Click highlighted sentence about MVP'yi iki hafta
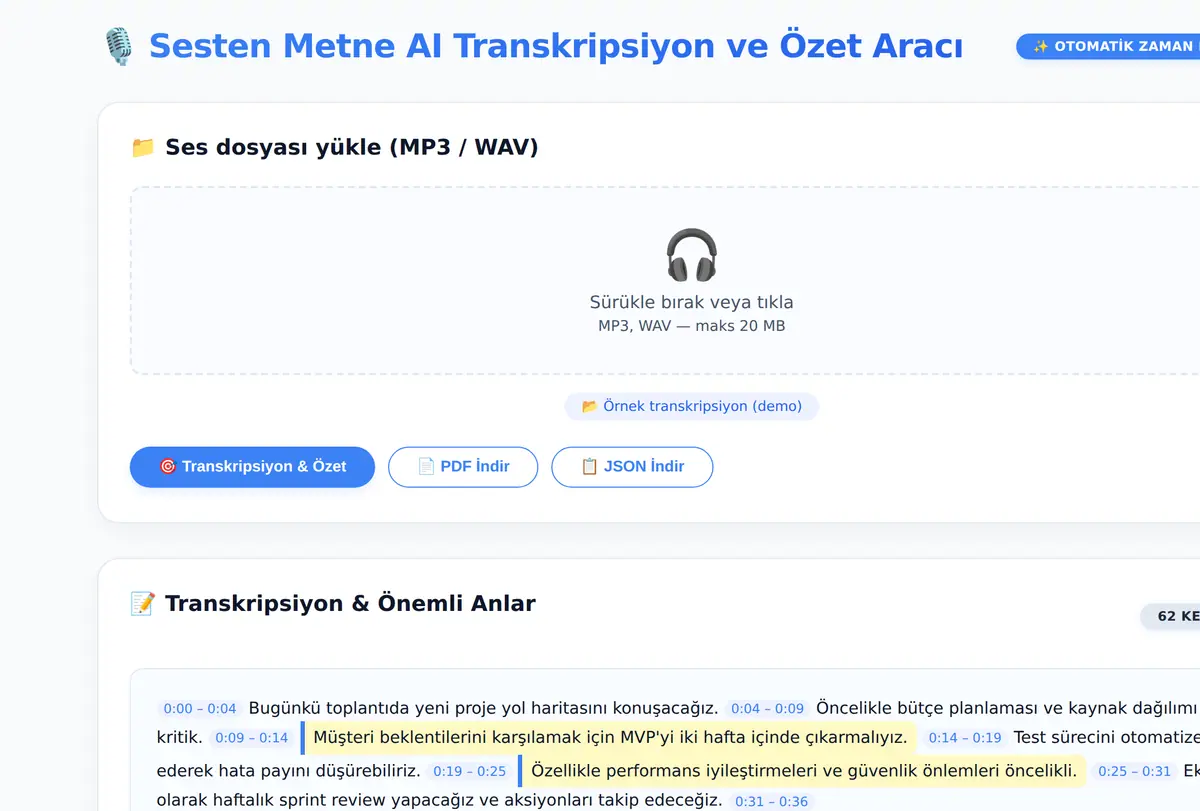 [x=609, y=739]
